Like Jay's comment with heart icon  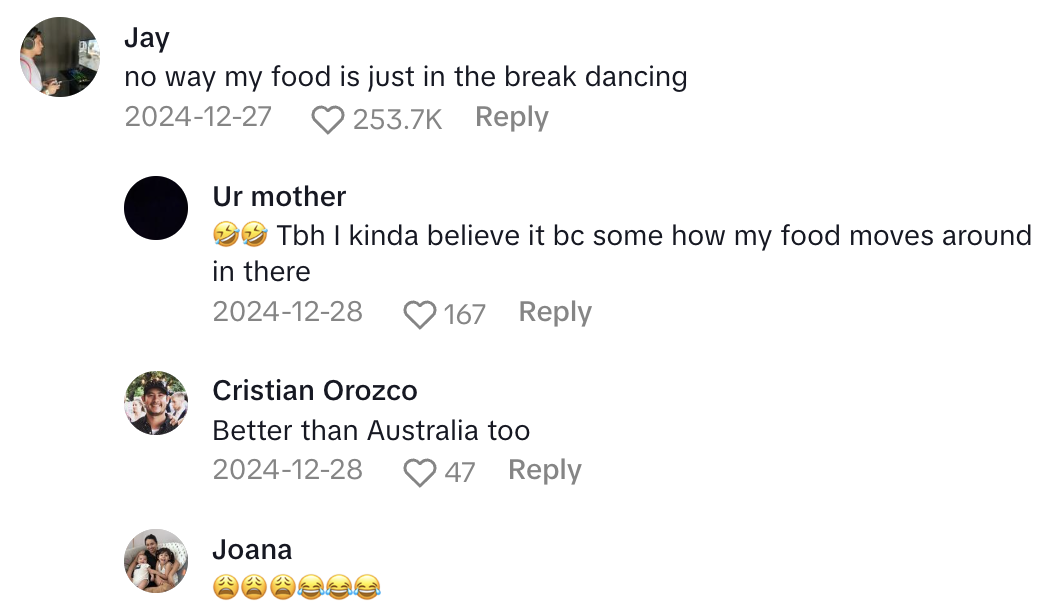327,120
